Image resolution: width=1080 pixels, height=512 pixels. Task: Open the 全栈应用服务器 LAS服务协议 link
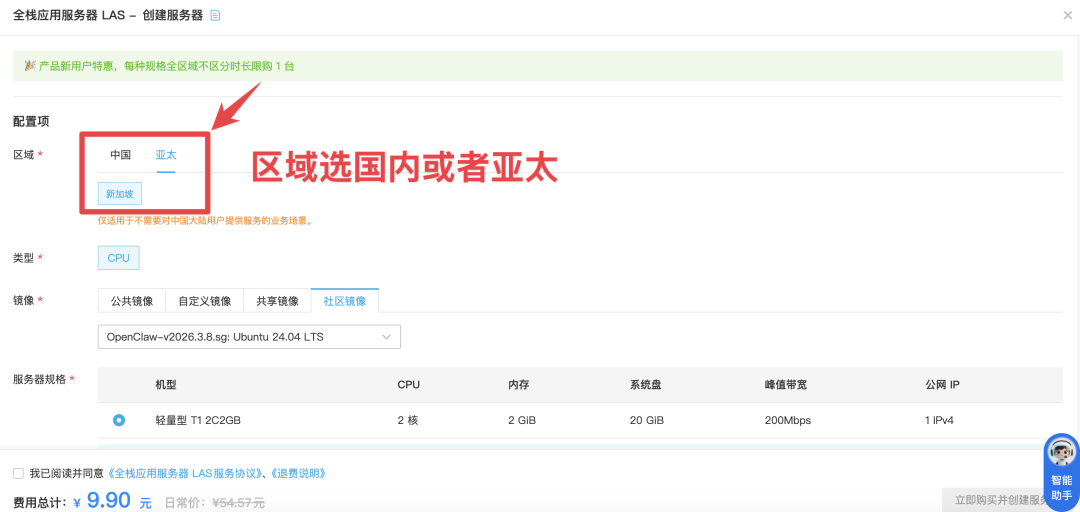pyautogui.click(x=186, y=473)
